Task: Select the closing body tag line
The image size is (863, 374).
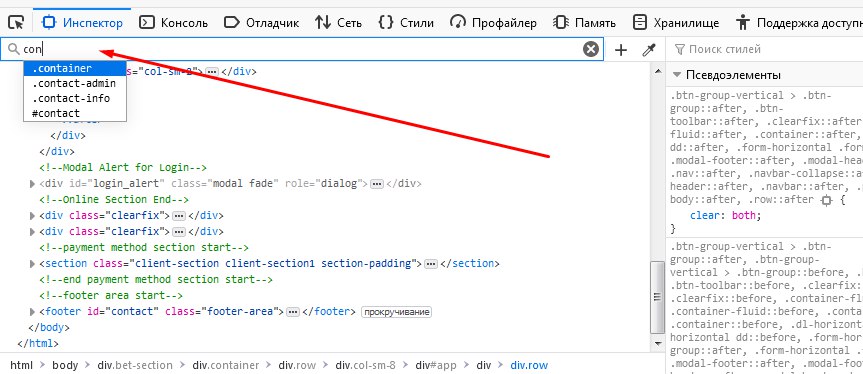Action: 48,327
